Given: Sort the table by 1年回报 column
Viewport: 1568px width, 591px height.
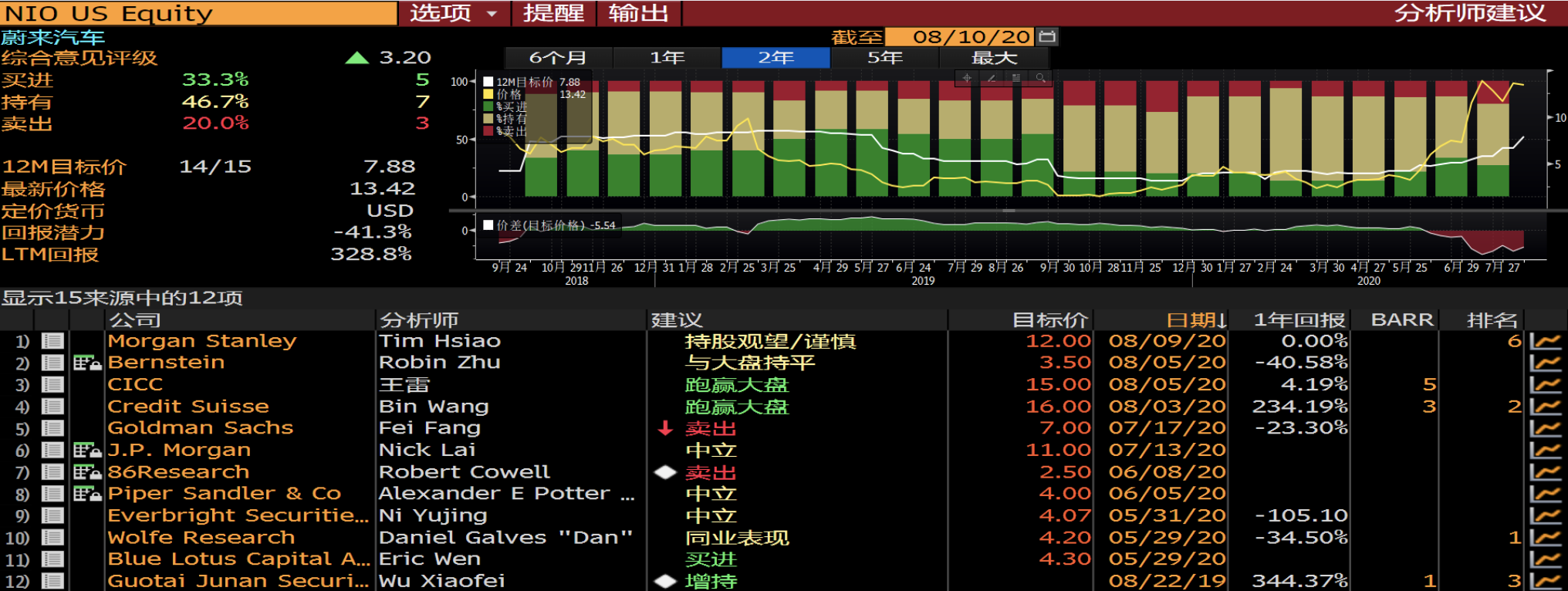Looking at the screenshot, I should (1300, 319).
